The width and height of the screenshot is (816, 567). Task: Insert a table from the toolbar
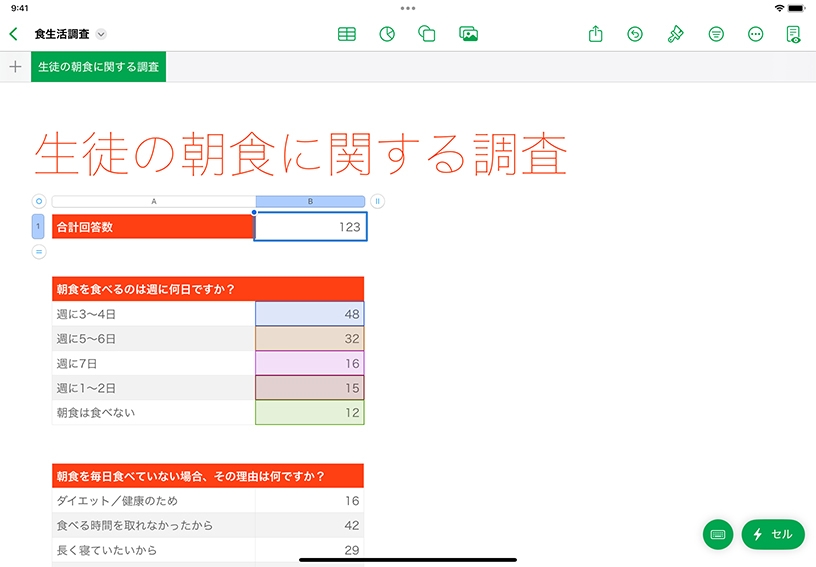(346, 34)
